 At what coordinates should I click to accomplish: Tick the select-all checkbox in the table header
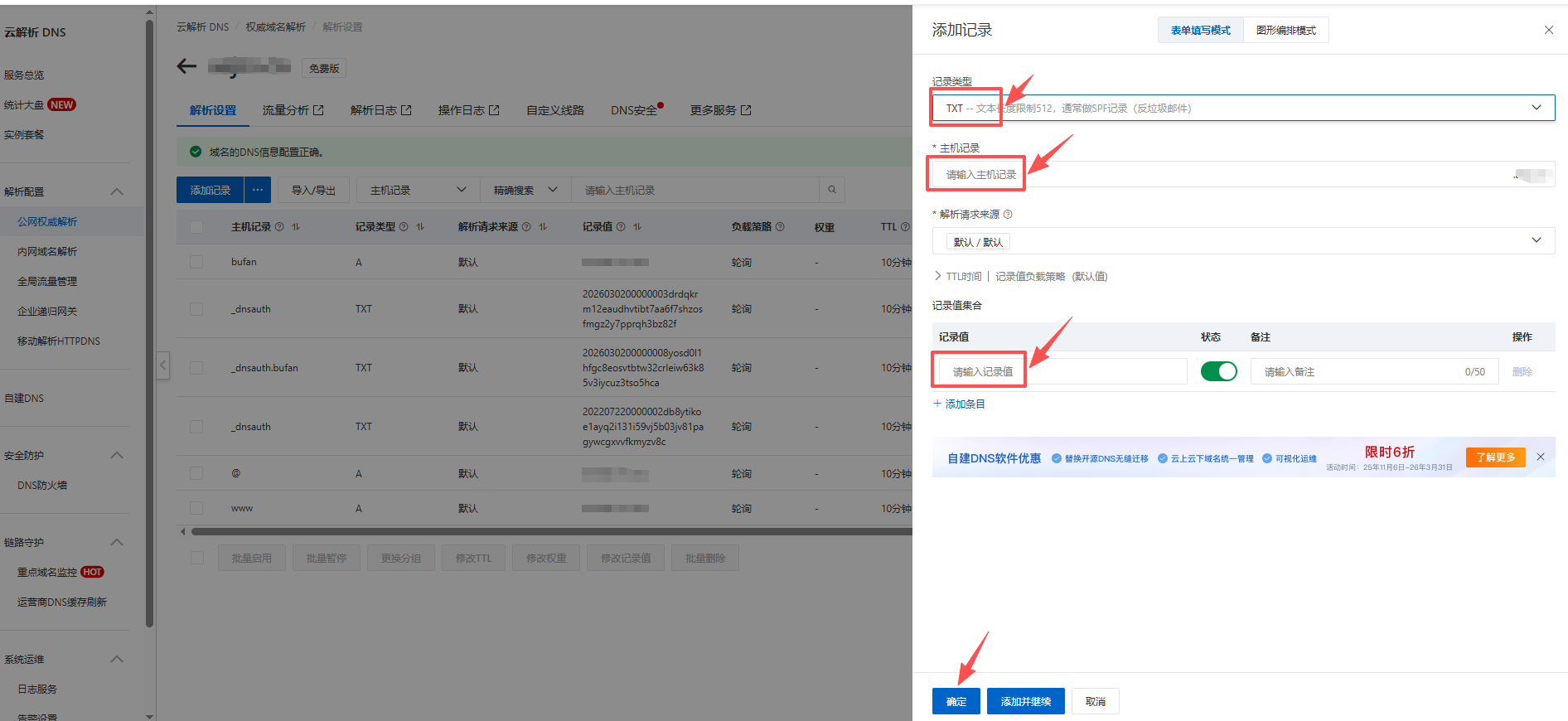[196, 227]
